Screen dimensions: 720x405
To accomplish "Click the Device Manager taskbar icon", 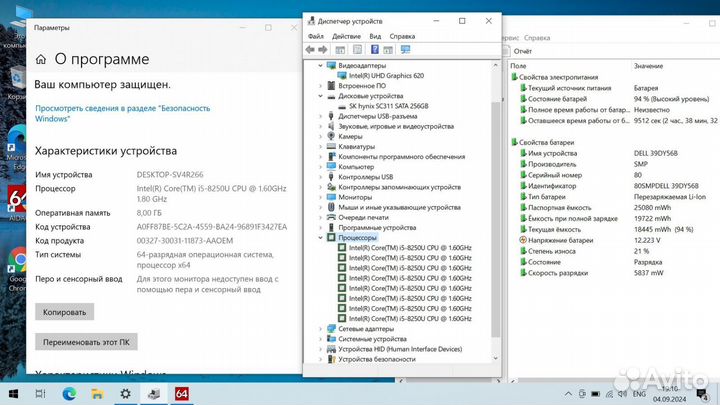I will [154, 394].
